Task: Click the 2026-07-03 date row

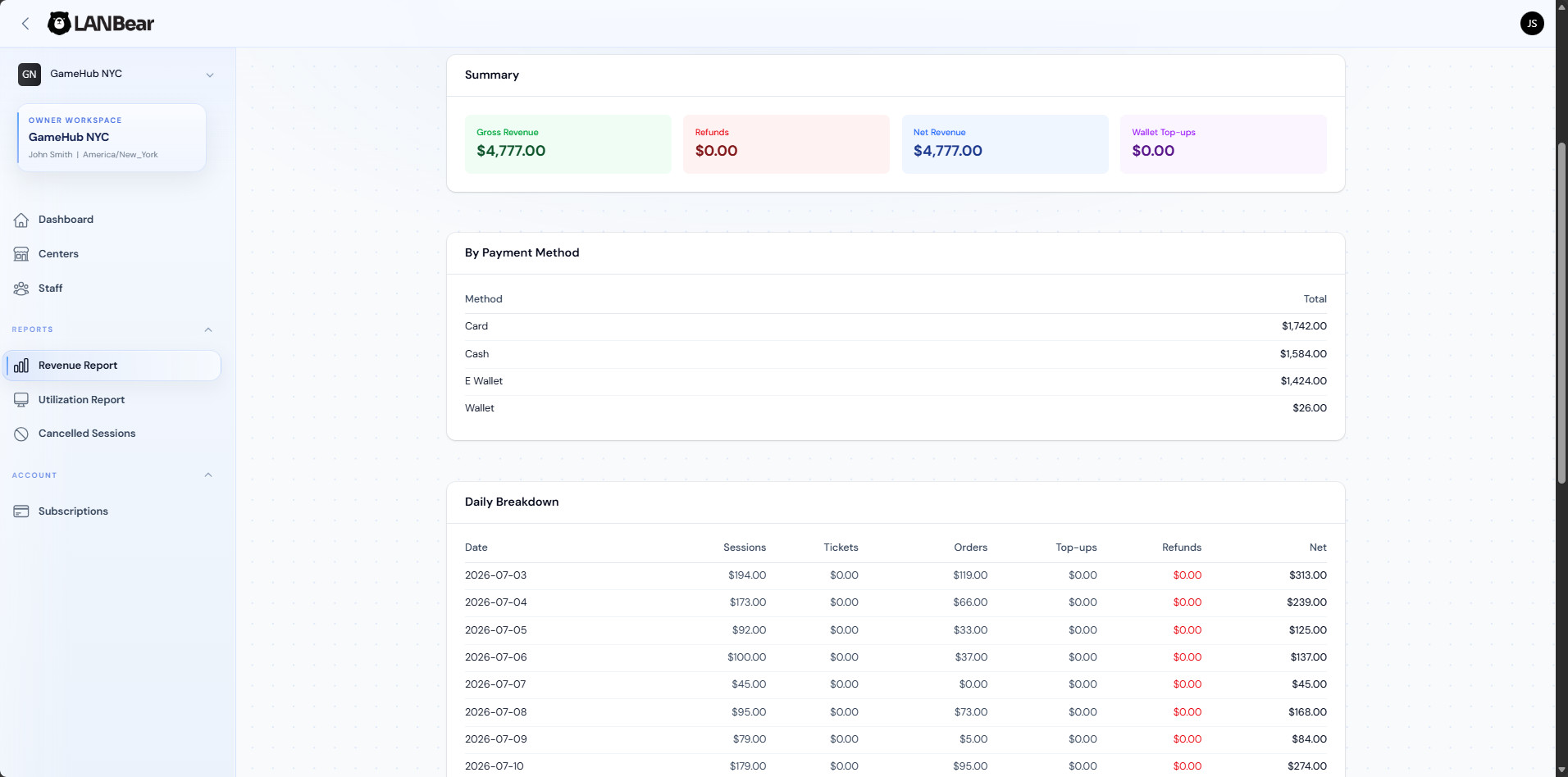Action: [x=896, y=575]
